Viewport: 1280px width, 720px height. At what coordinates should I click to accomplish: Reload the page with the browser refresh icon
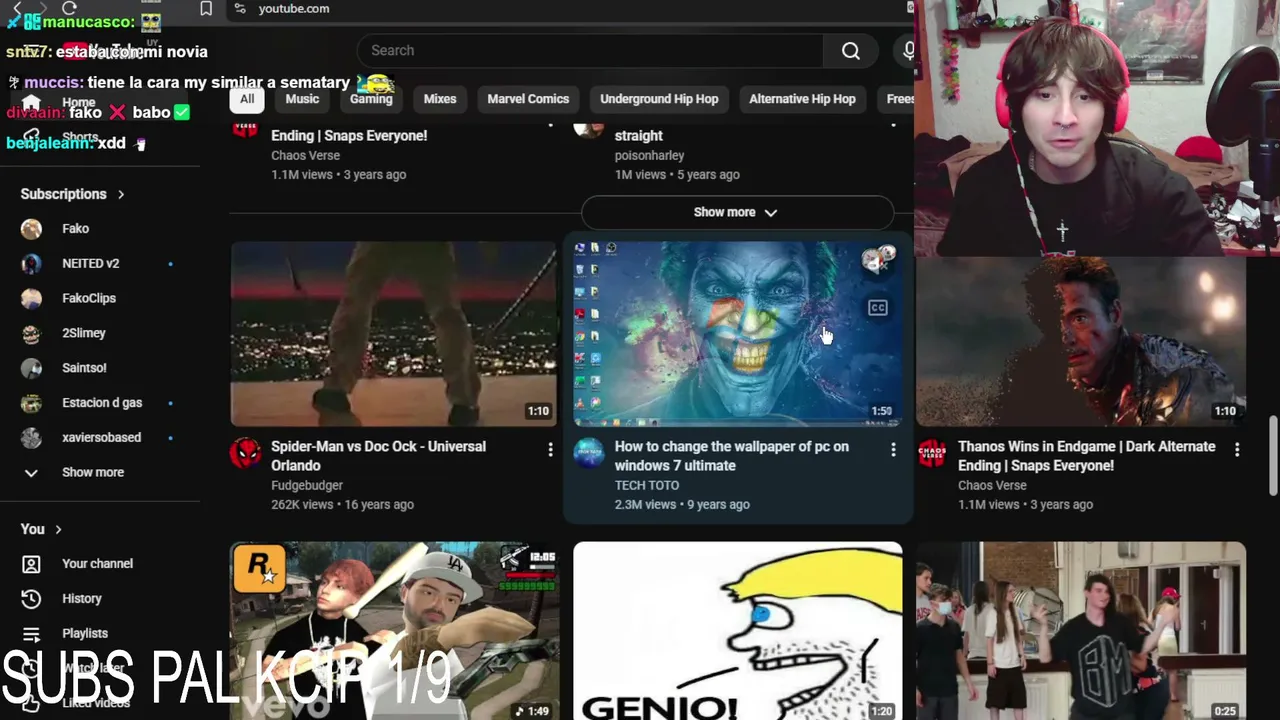(69, 8)
